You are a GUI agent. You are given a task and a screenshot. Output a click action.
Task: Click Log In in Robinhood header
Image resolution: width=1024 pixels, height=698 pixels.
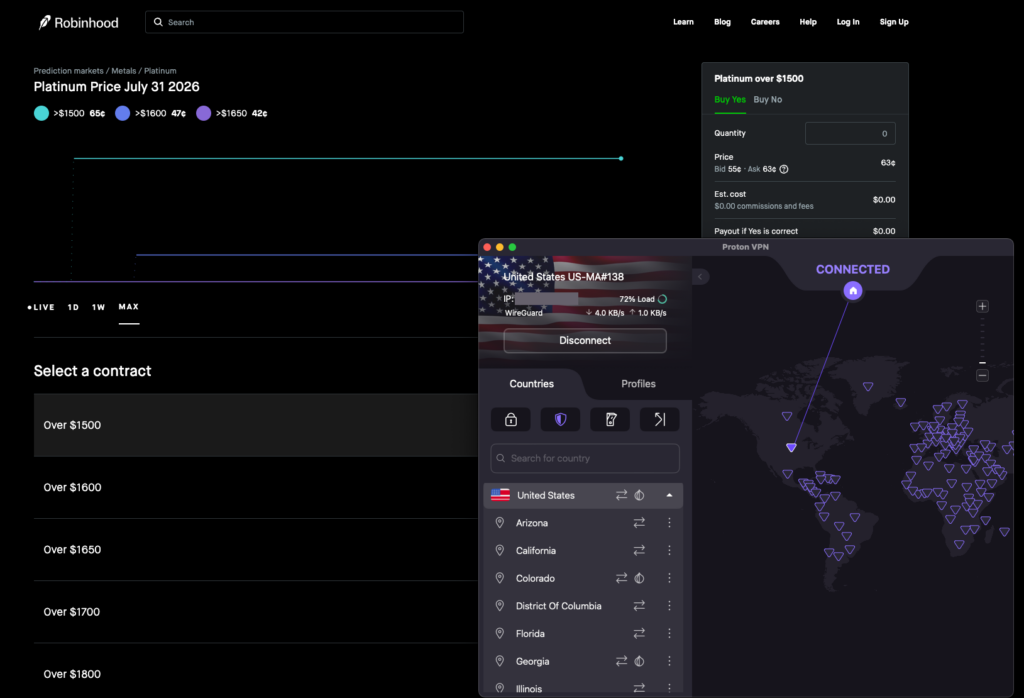point(848,22)
